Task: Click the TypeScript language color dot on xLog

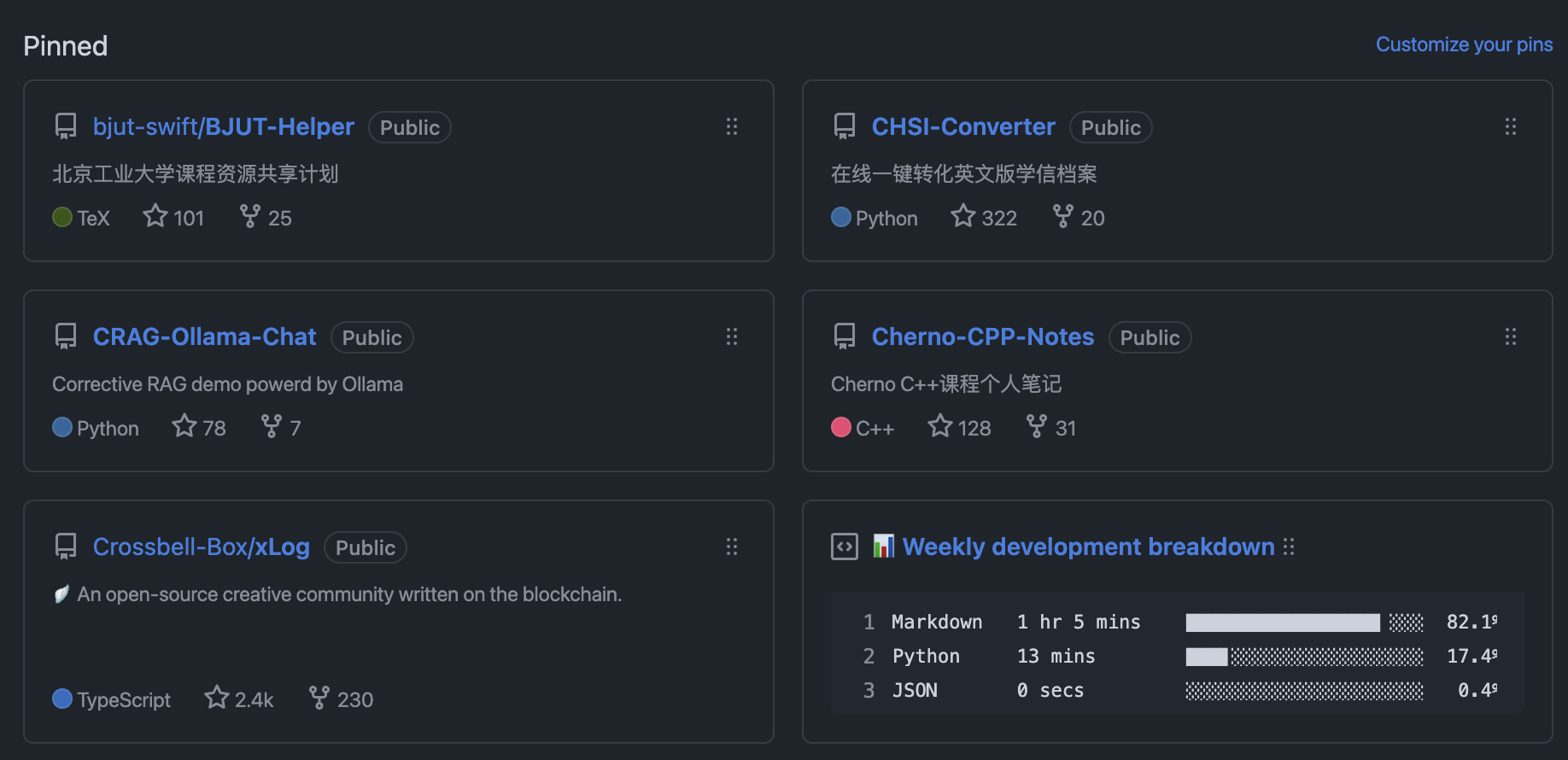Action: 61,698
